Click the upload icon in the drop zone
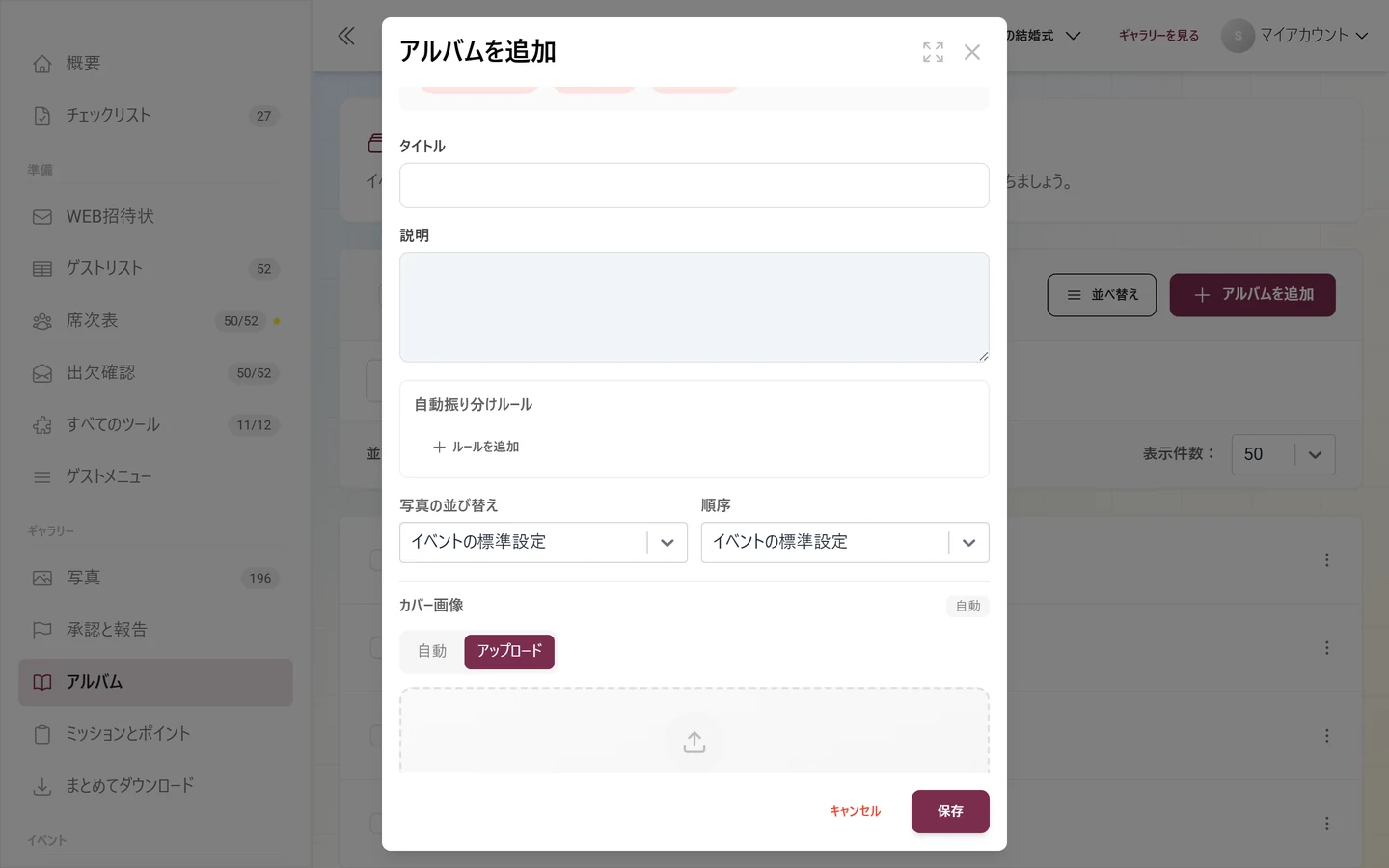 point(694,742)
